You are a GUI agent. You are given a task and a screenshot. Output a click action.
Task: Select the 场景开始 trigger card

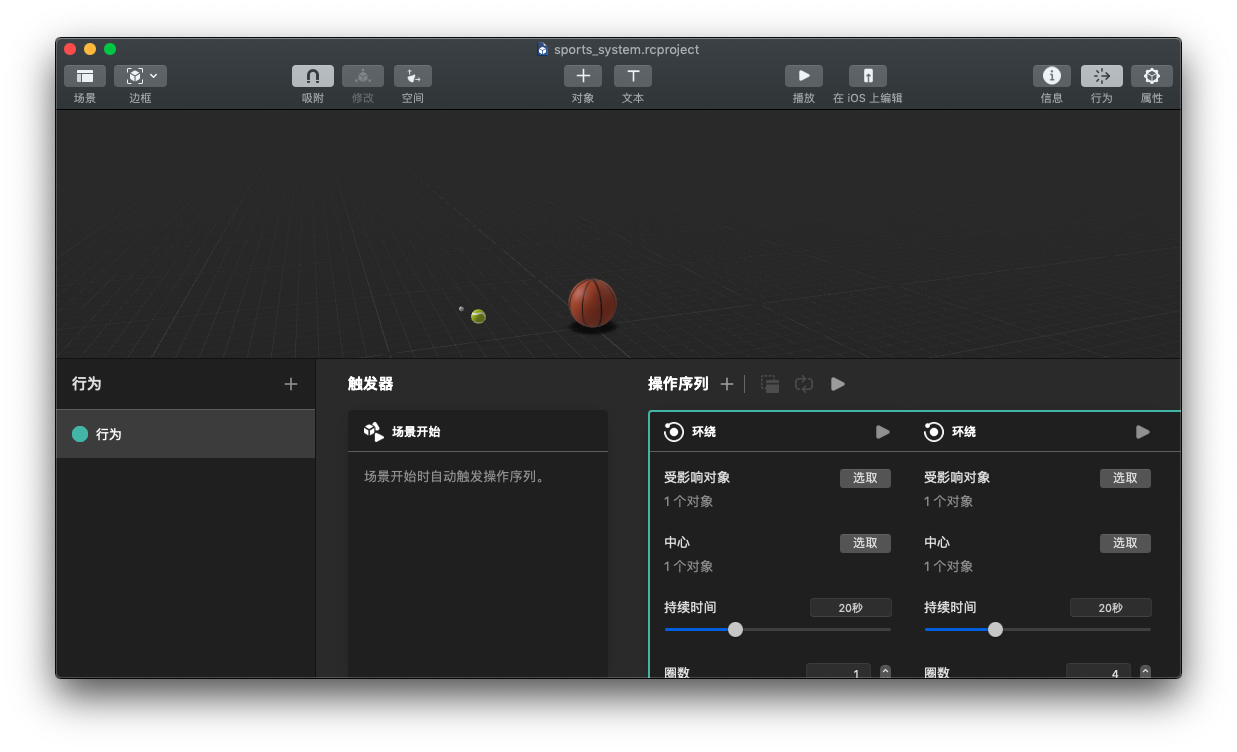[477, 431]
